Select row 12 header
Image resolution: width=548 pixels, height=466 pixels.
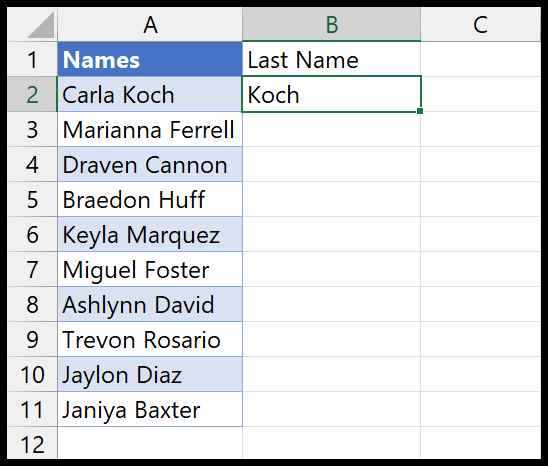[x=32, y=443]
